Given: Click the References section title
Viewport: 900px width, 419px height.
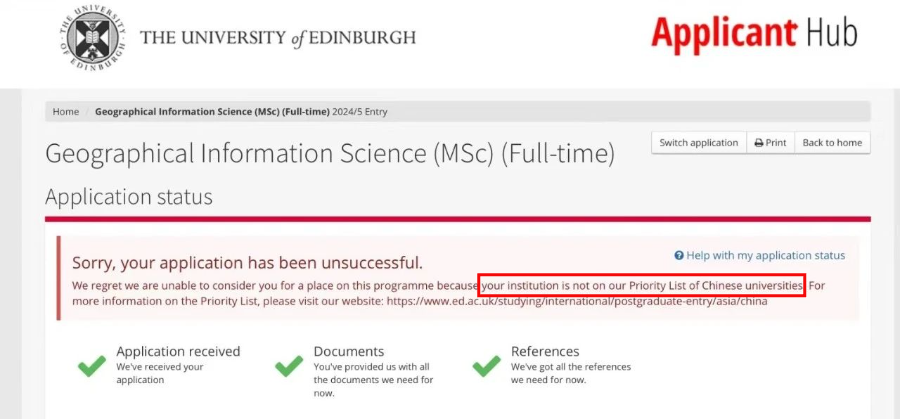Looking at the screenshot, I should (545, 351).
